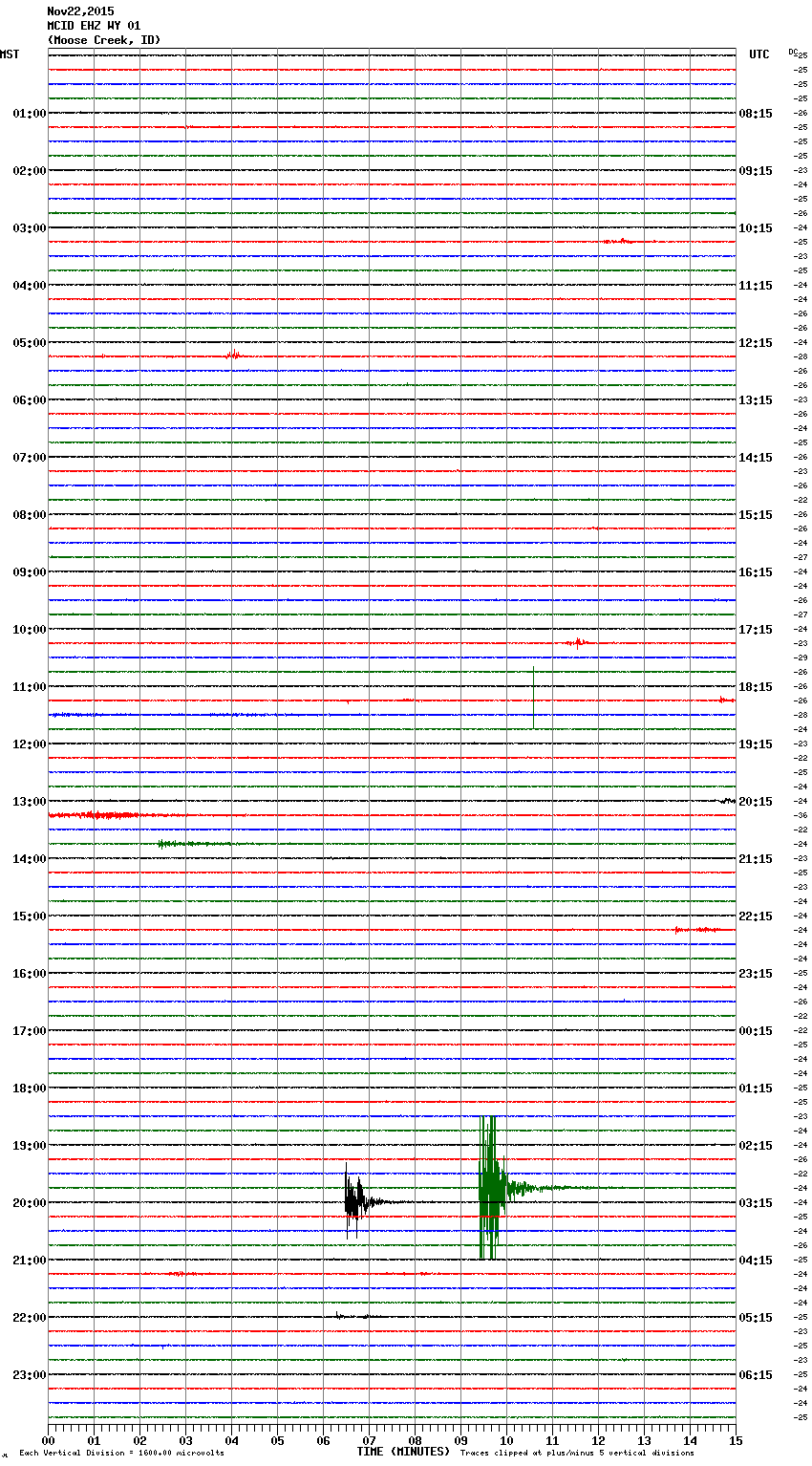Click the date label Nov22,2015
The image size is (812, 1466).
(80, 11)
